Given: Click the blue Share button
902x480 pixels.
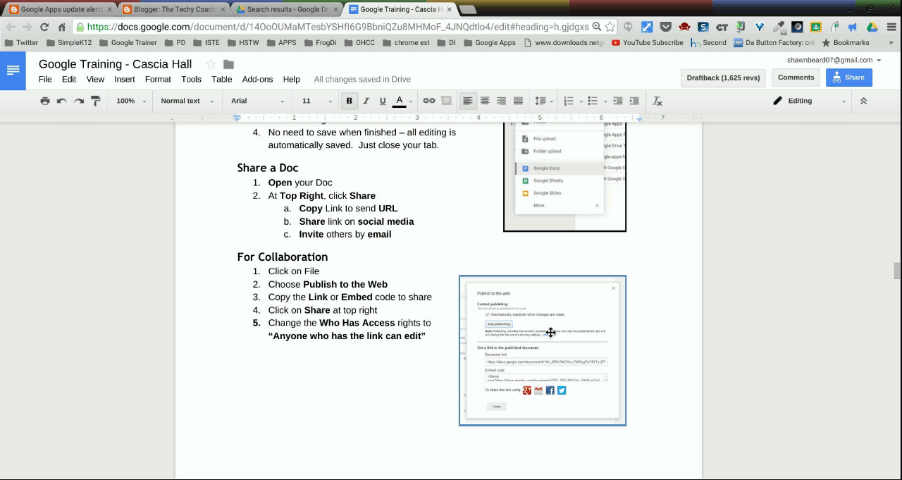Looking at the screenshot, I should [848, 77].
